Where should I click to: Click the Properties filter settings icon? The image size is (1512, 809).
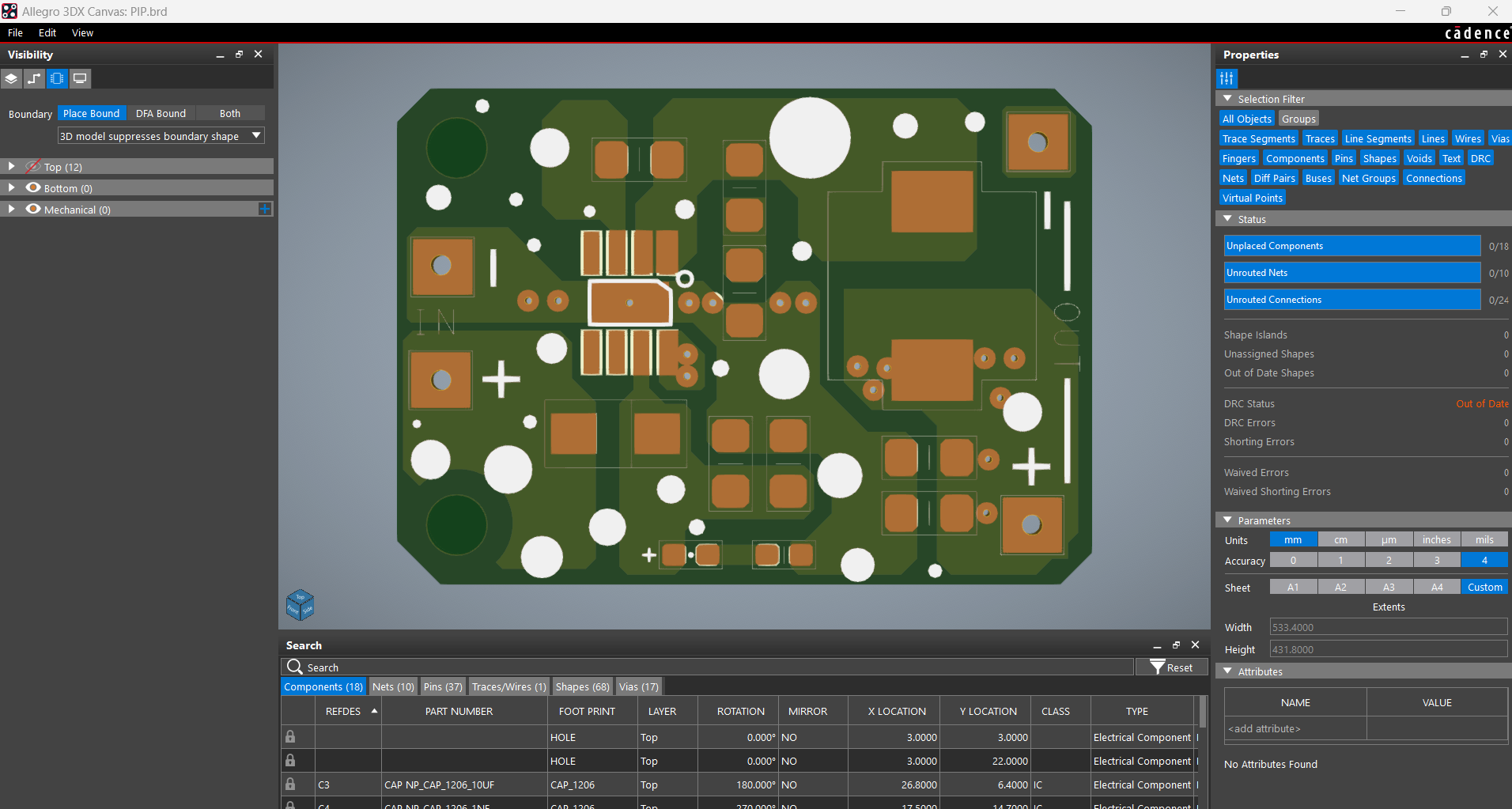(1227, 78)
